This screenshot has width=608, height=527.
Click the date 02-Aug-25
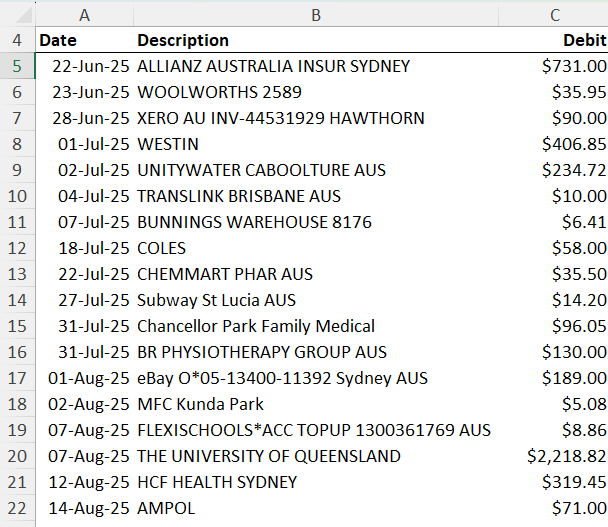[x=85, y=404]
